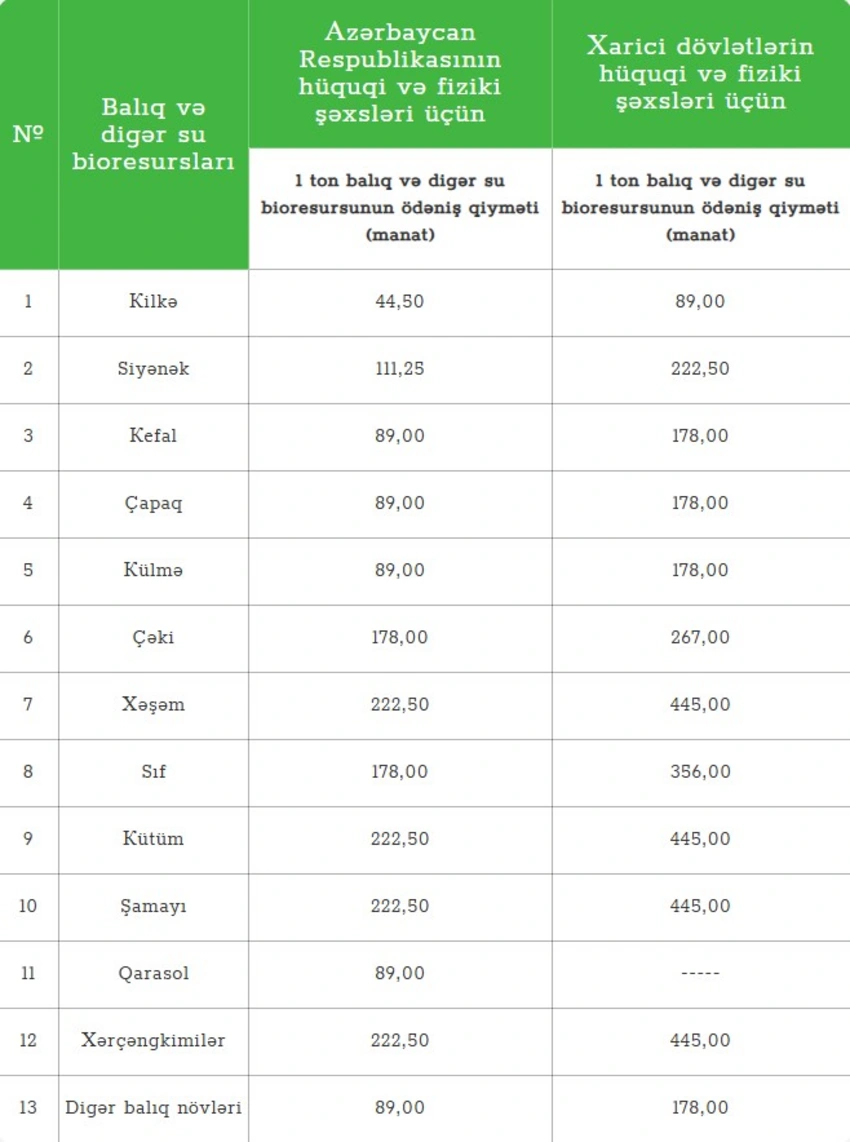The height and width of the screenshot is (1142, 850).
Task: Click the dashes in Qarasol row
Action: (x=700, y=973)
